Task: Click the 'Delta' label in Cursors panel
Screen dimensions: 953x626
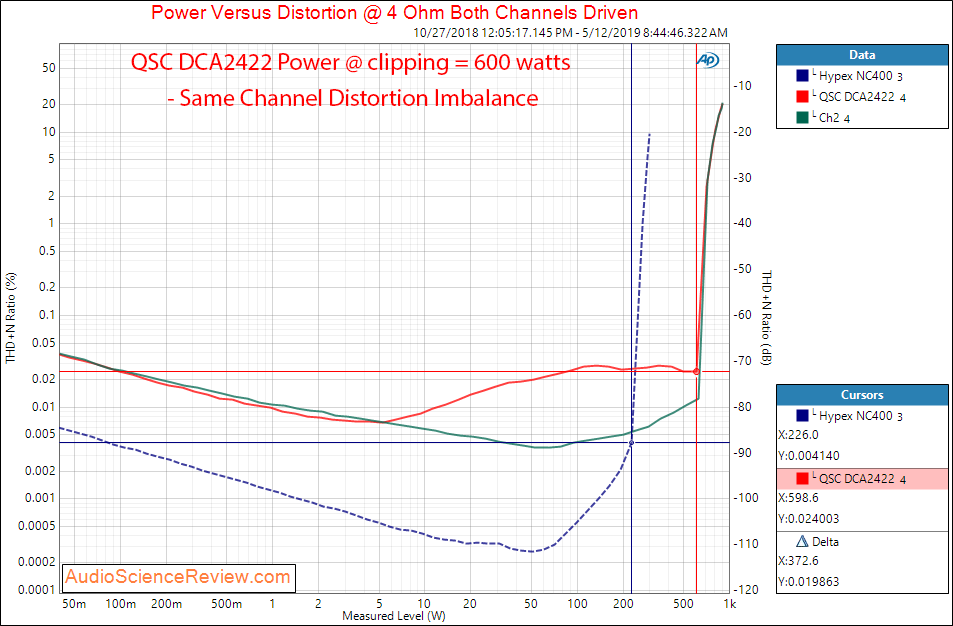Action: coord(825,542)
